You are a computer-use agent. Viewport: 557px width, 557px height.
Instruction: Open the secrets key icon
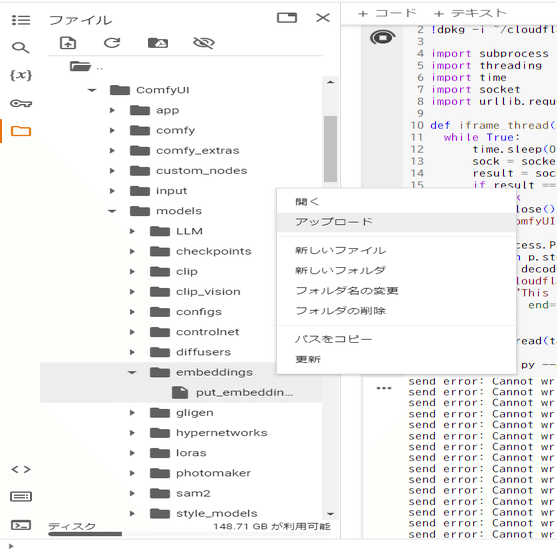(x=21, y=103)
